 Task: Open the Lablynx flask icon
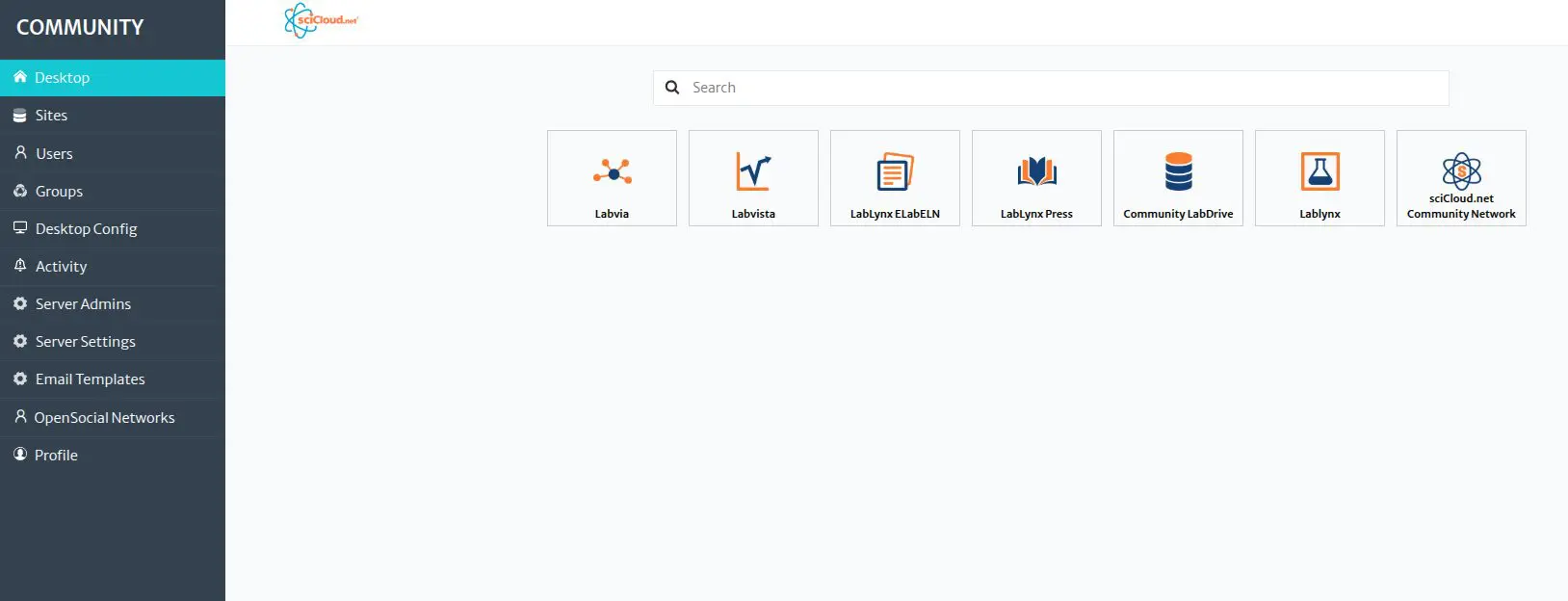click(x=1320, y=171)
